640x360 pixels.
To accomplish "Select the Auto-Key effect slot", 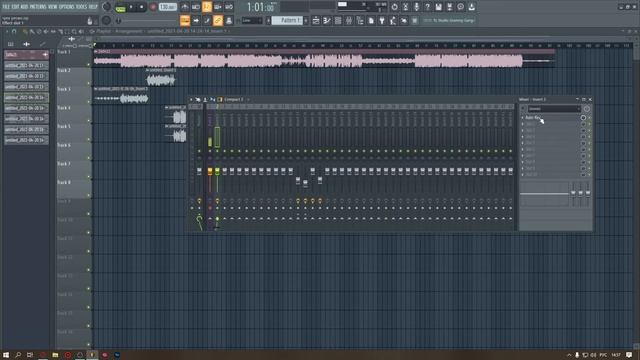I will (x=552, y=118).
